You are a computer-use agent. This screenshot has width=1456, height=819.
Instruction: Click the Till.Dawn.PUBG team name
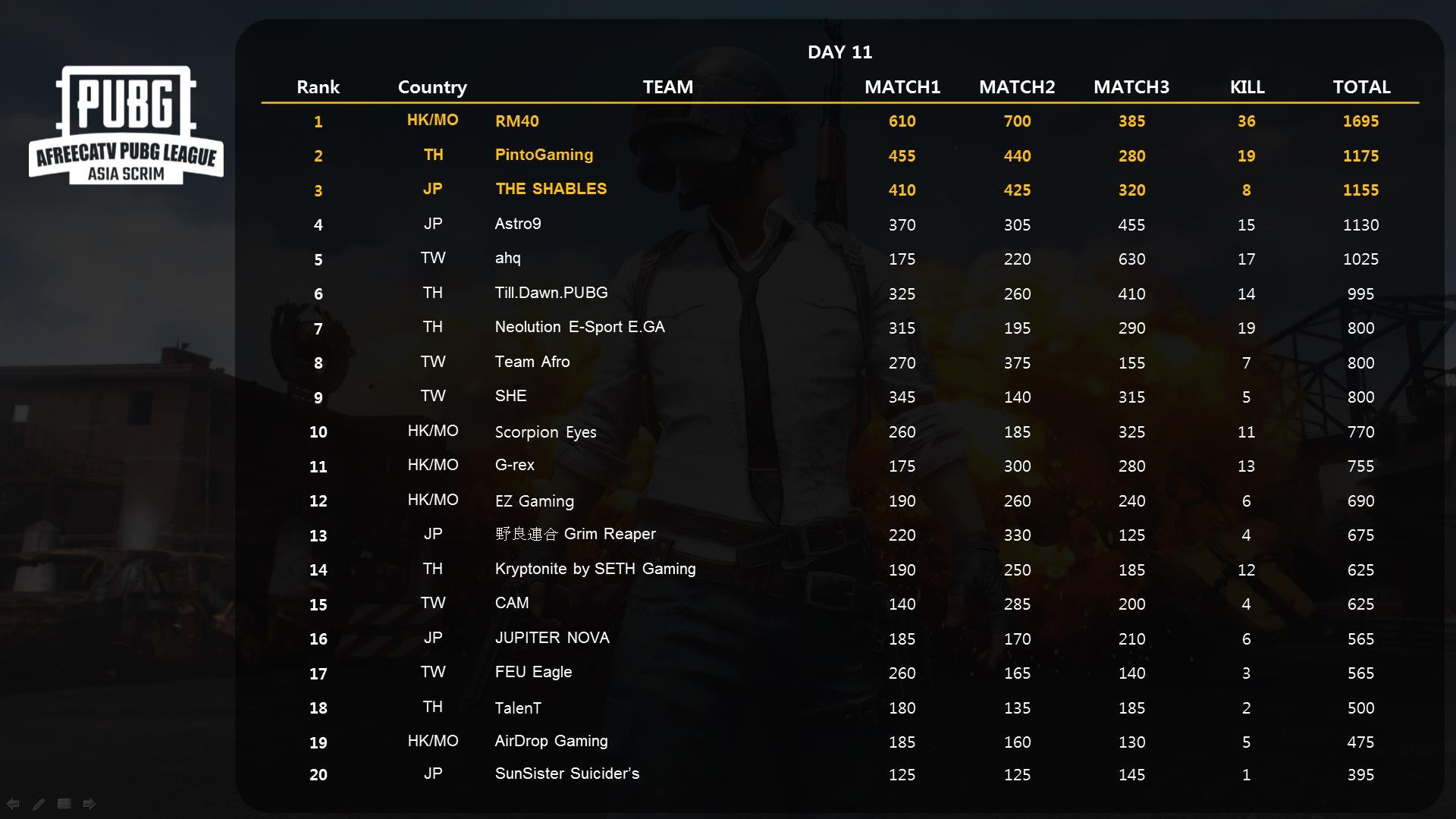tap(551, 293)
